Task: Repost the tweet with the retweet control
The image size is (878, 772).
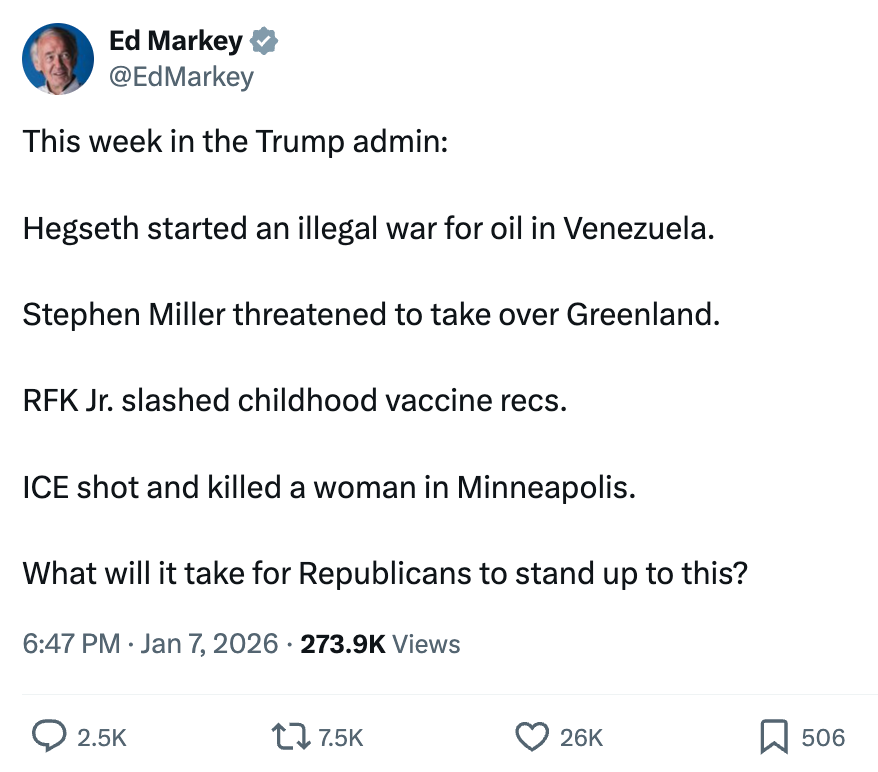Action: point(291,737)
